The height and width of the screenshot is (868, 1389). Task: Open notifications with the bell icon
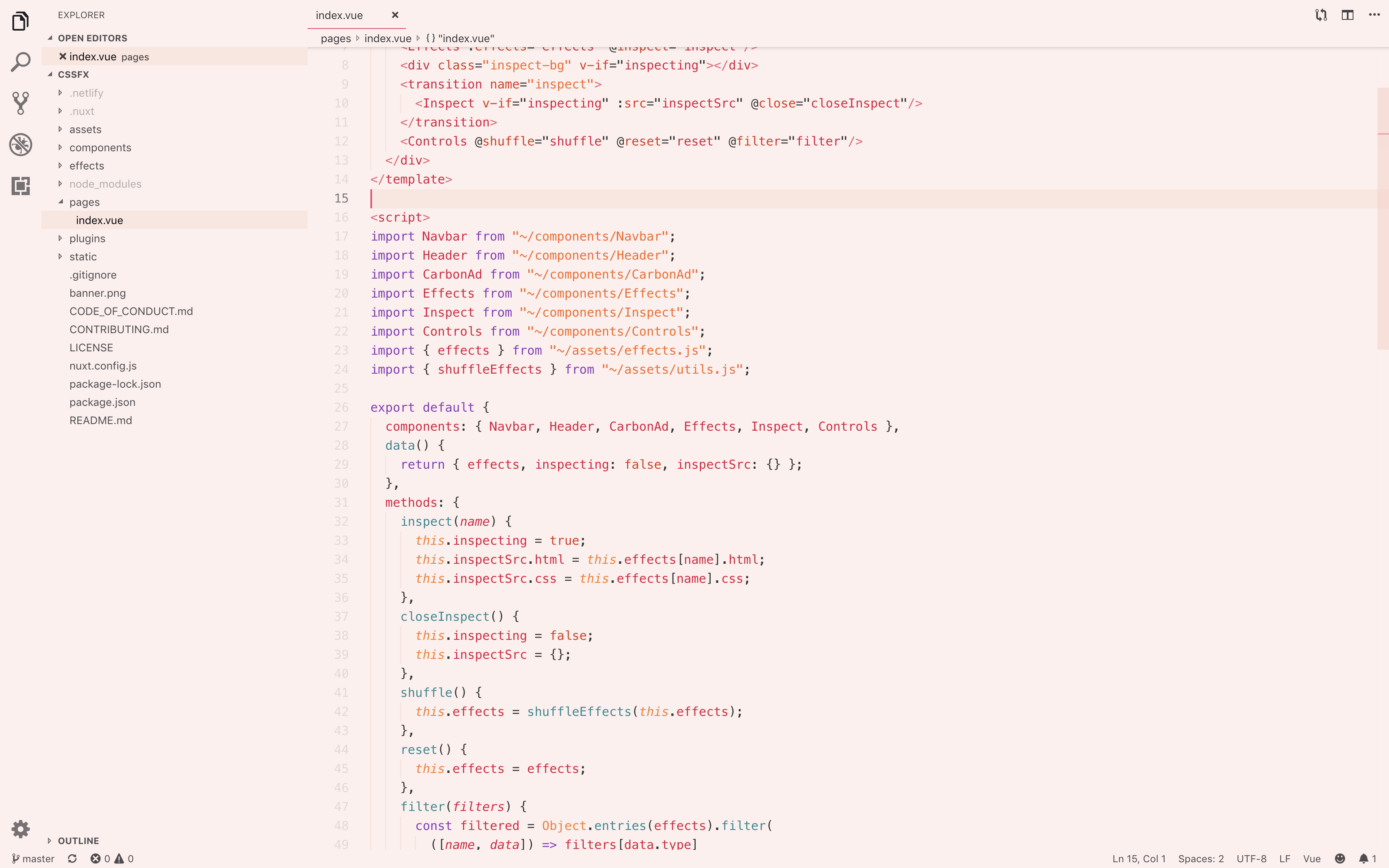point(1367,858)
